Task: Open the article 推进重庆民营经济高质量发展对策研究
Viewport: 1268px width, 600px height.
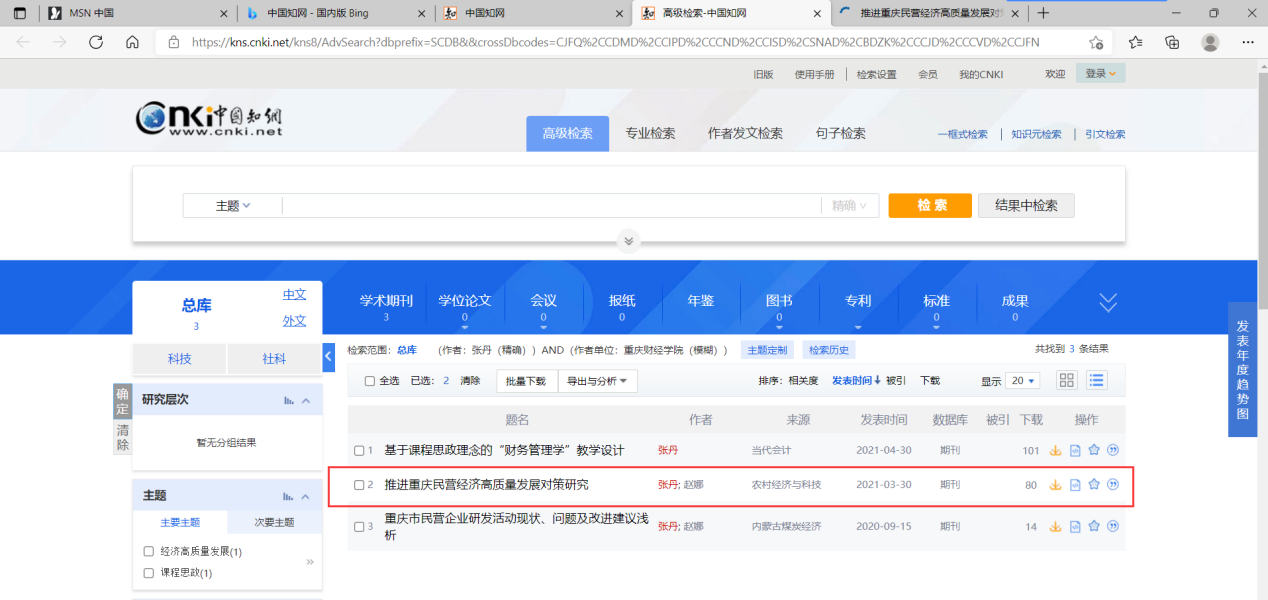Action: (x=487, y=485)
